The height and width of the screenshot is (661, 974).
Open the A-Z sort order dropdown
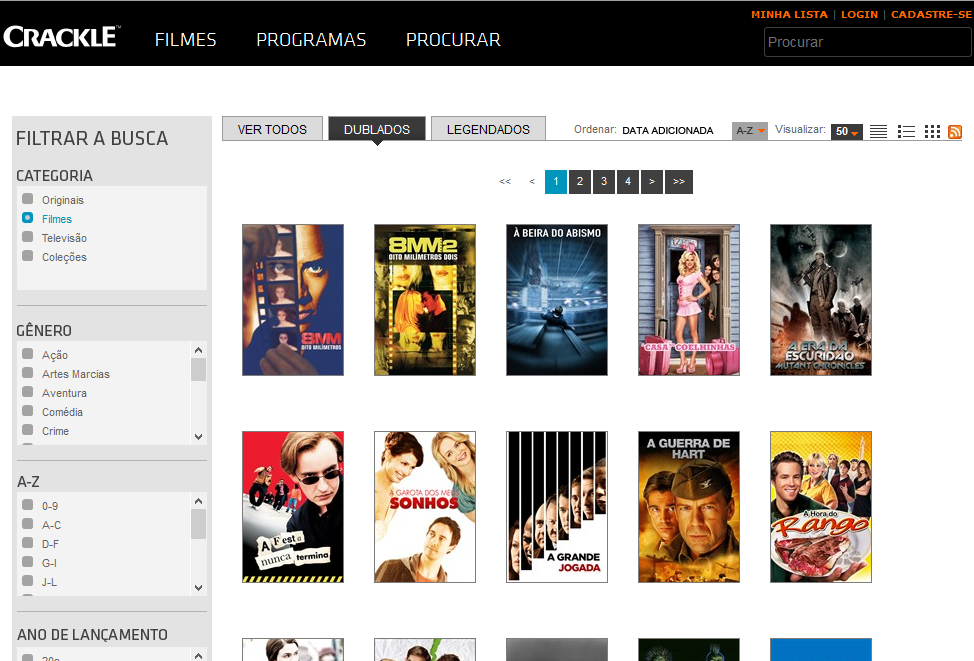[750, 130]
